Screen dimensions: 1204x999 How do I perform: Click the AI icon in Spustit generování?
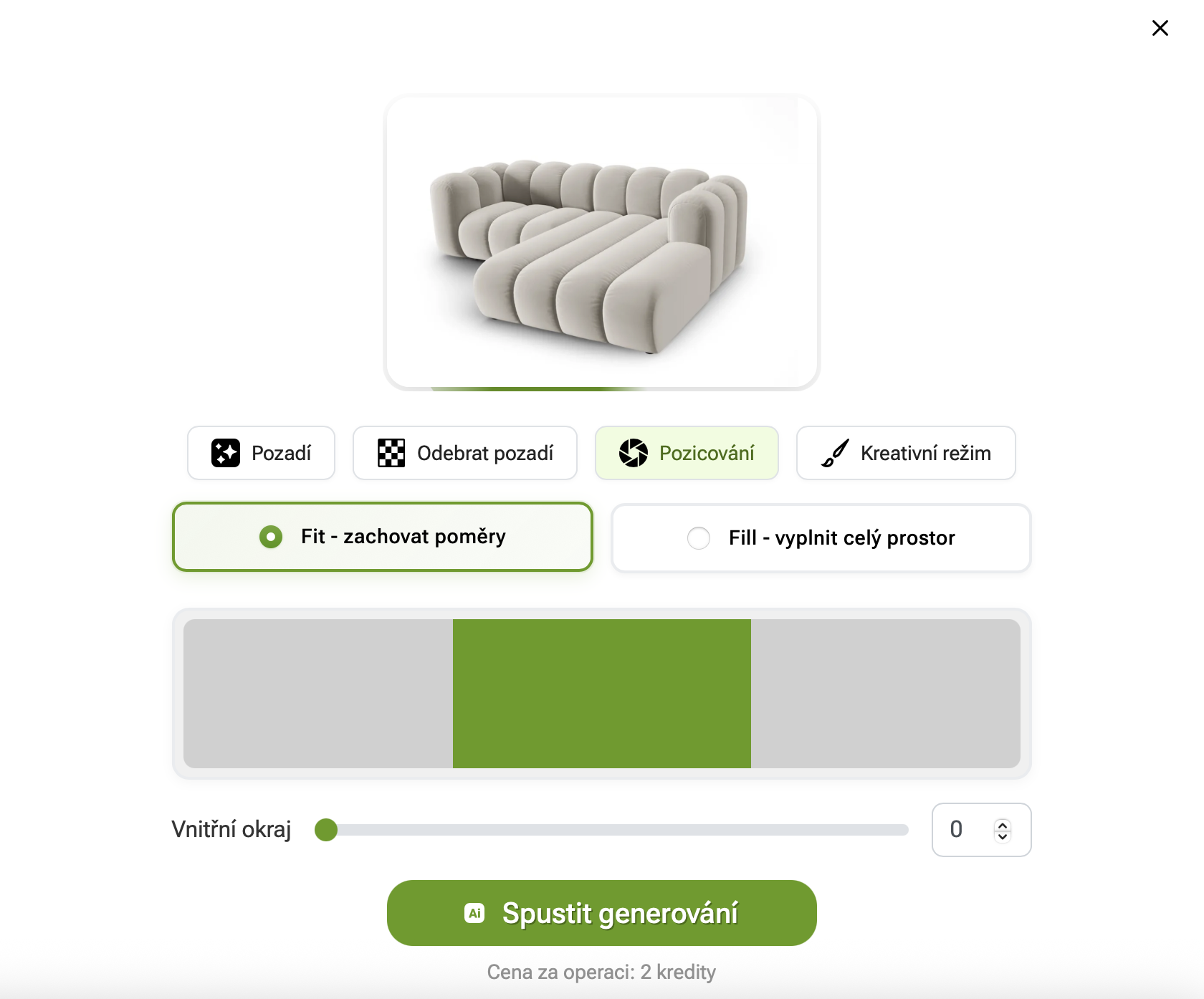[x=474, y=913]
